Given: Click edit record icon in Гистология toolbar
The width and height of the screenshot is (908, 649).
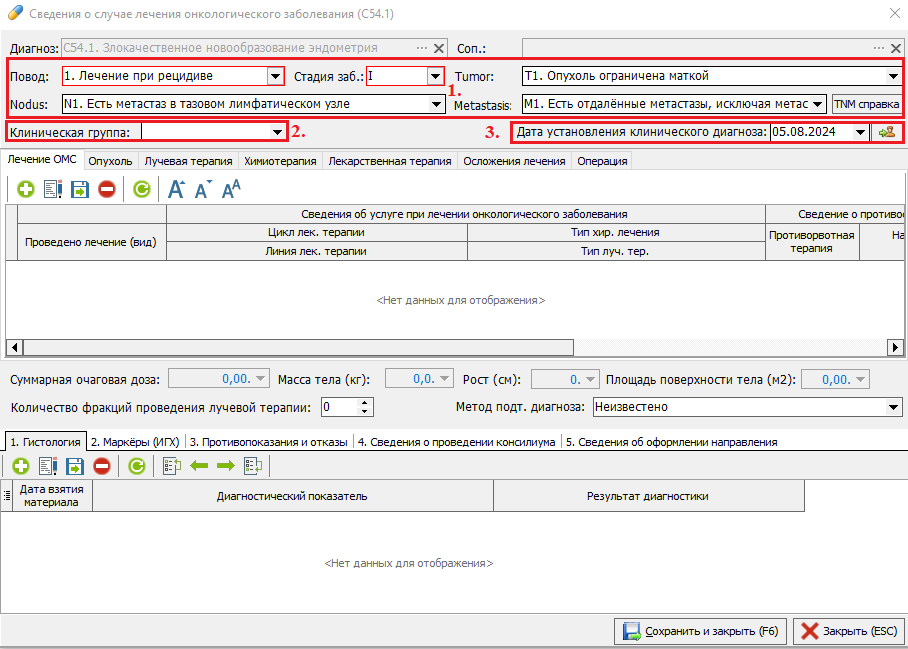Looking at the screenshot, I should pyautogui.click(x=47, y=465).
